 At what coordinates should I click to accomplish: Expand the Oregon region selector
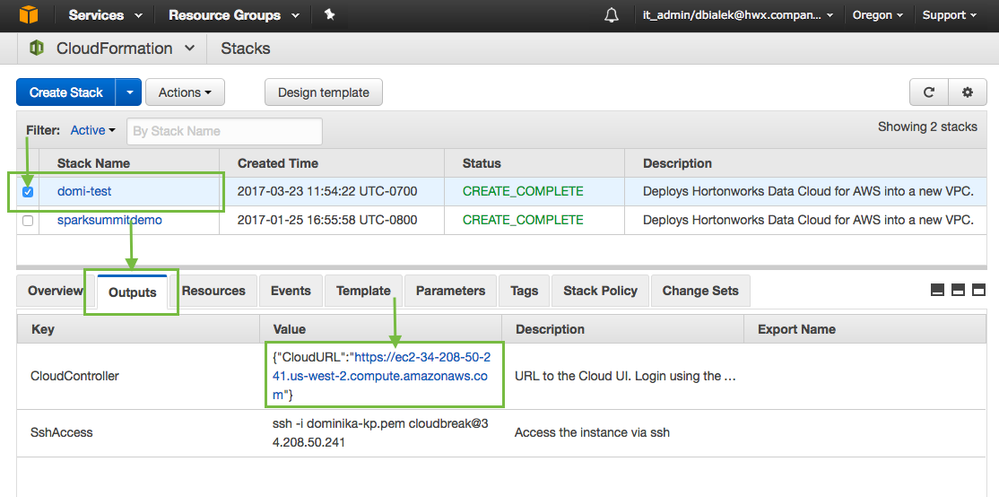(x=878, y=15)
